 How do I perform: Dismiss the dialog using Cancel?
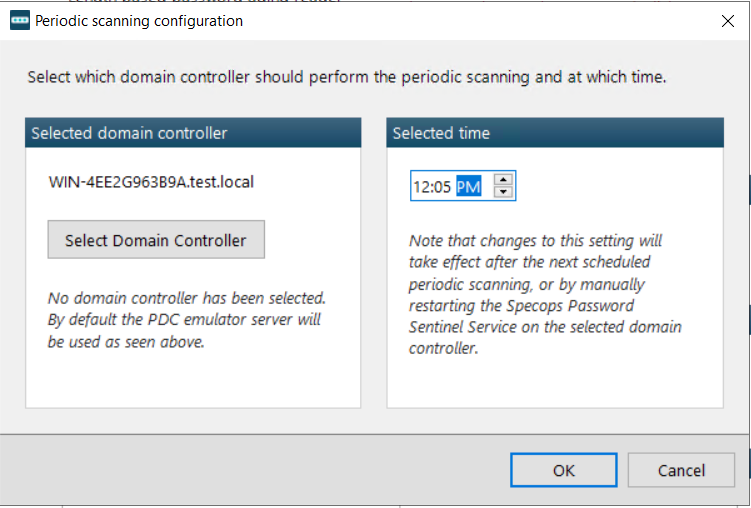coord(681,470)
